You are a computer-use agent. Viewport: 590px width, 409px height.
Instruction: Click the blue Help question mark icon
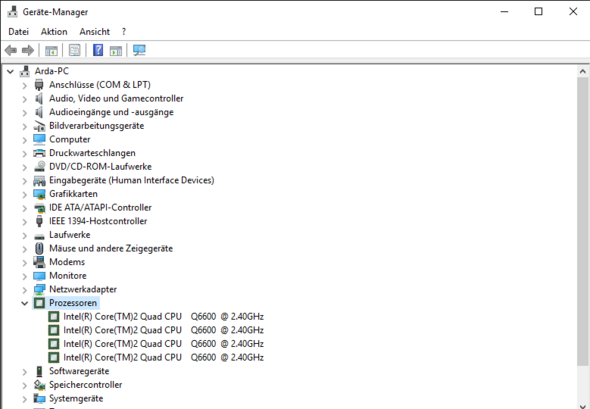click(98, 50)
